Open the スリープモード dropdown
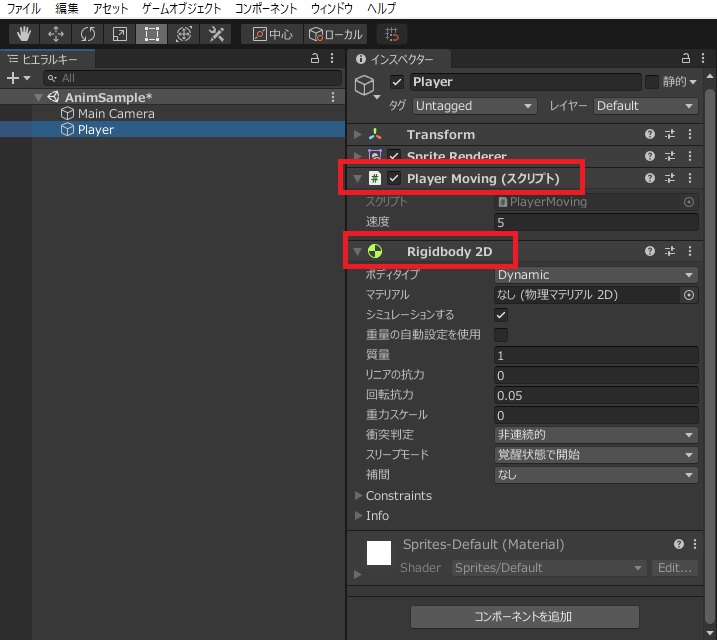The height and width of the screenshot is (640, 717). point(596,455)
